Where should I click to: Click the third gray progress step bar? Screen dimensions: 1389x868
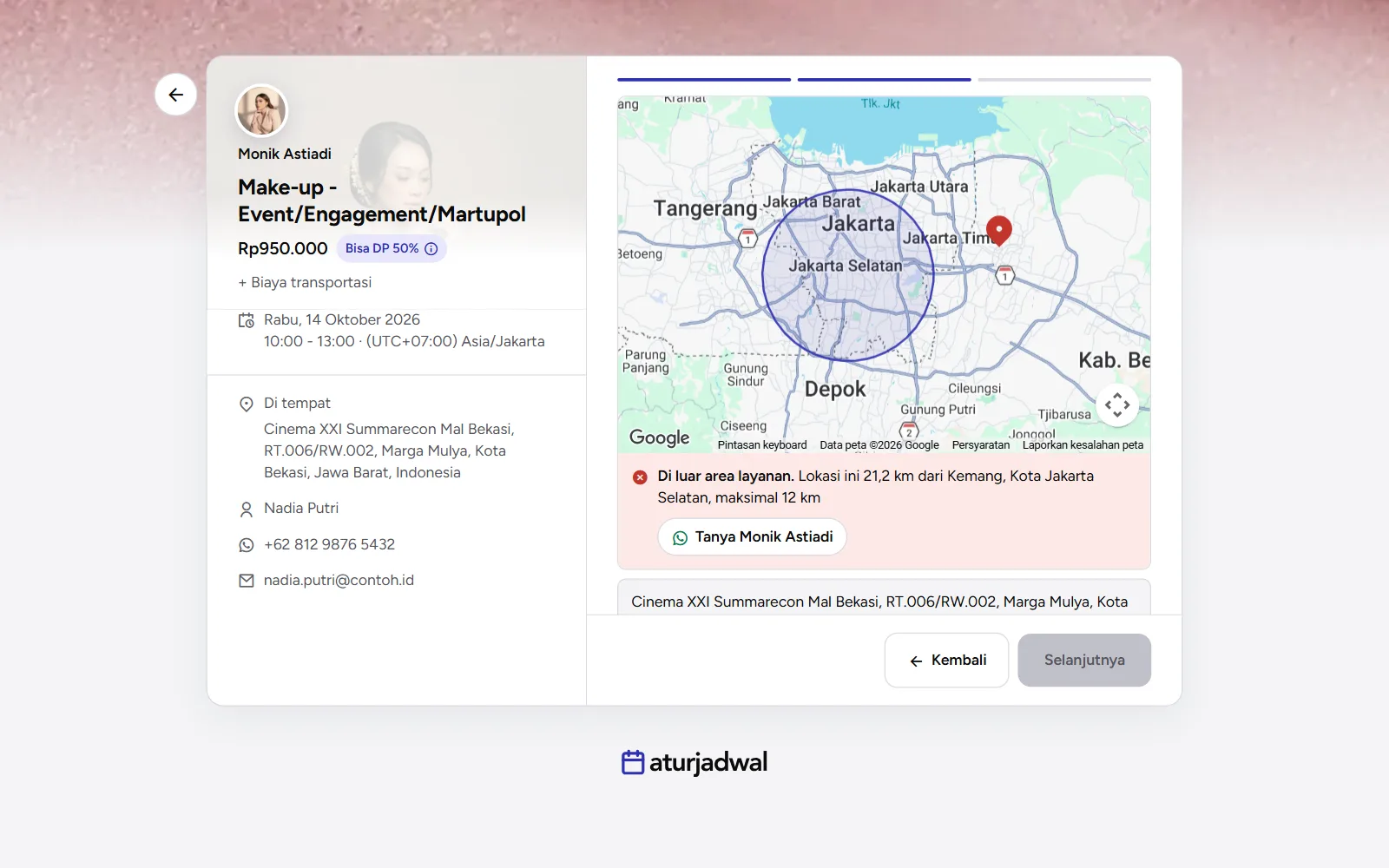tap(1064, 80)
